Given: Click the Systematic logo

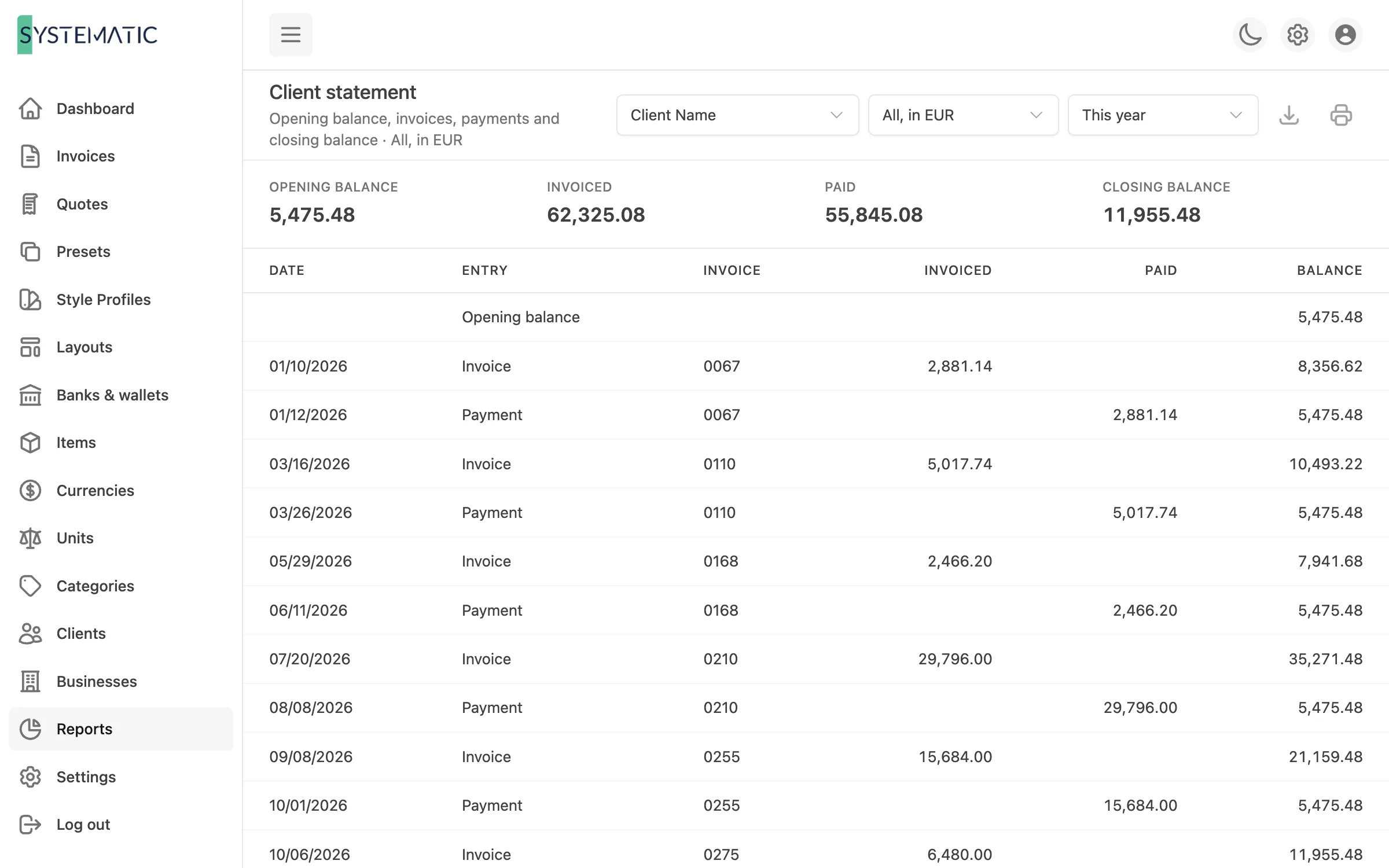Looking at the screenshot, I should pyautogui.click(x=87, y=35).
